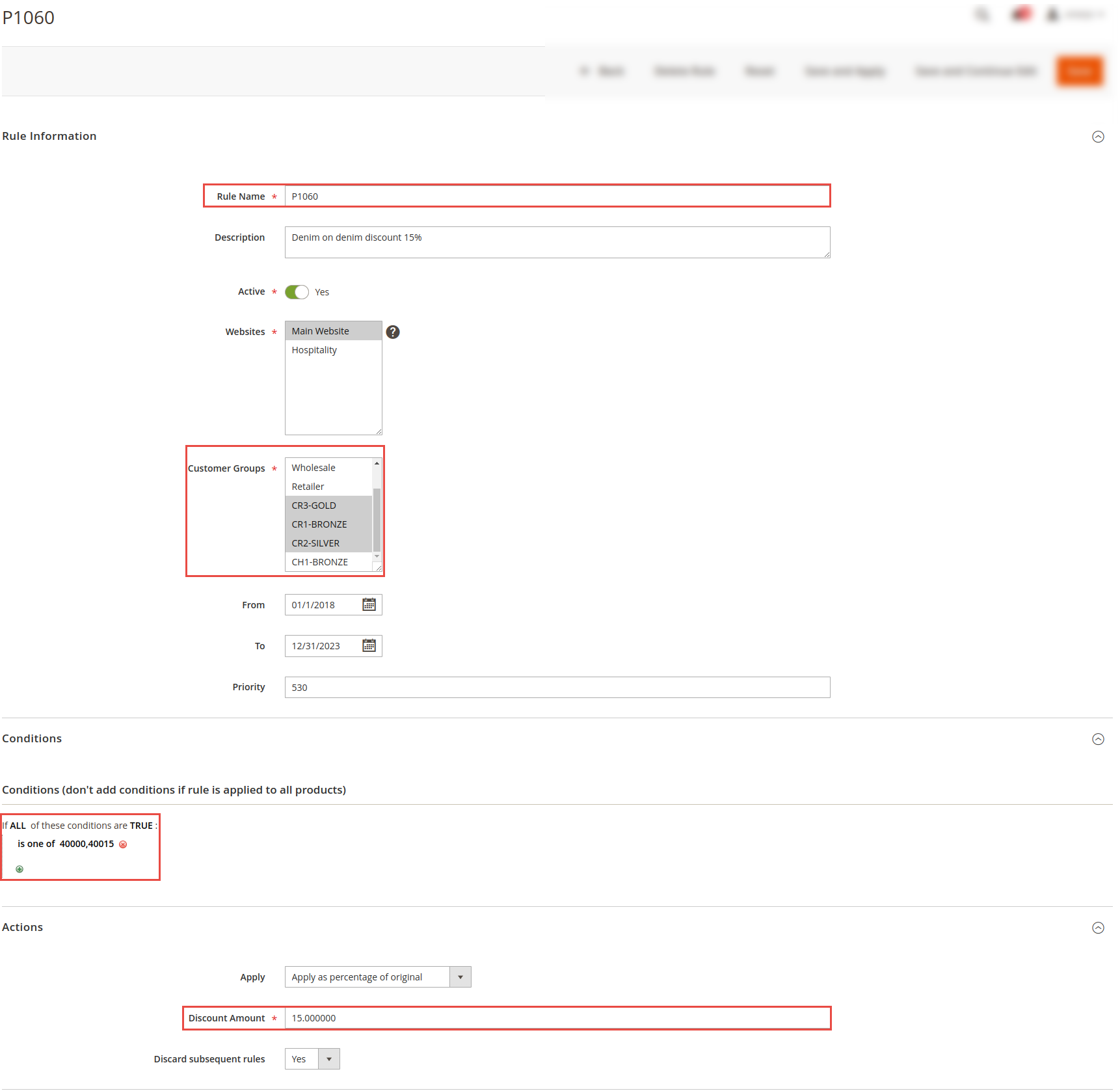Select CR1-BRONZE customer group

pos(328,524)
